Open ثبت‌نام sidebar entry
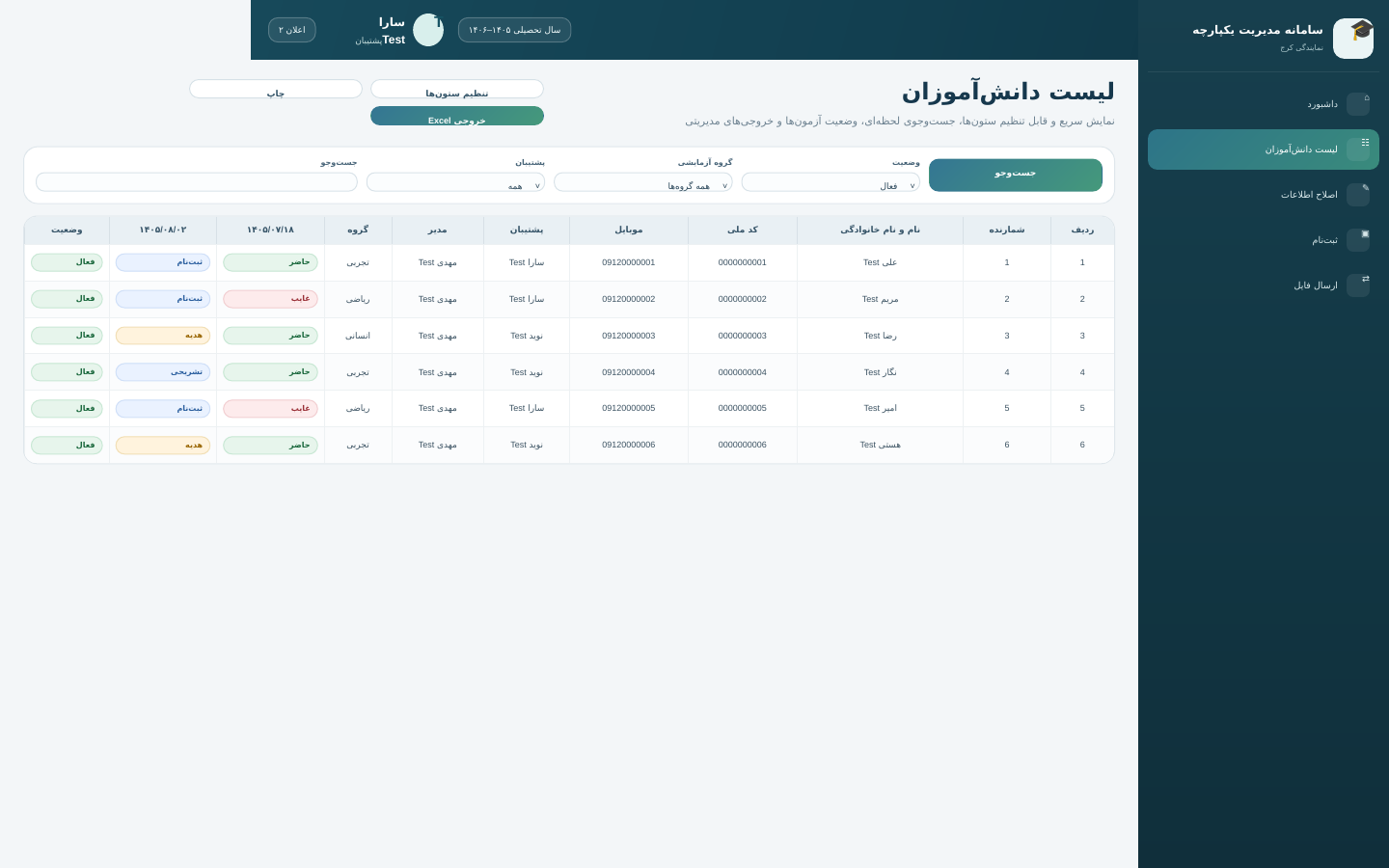This screenshot has width=1389, height=868. click(x=1264, y=240)
